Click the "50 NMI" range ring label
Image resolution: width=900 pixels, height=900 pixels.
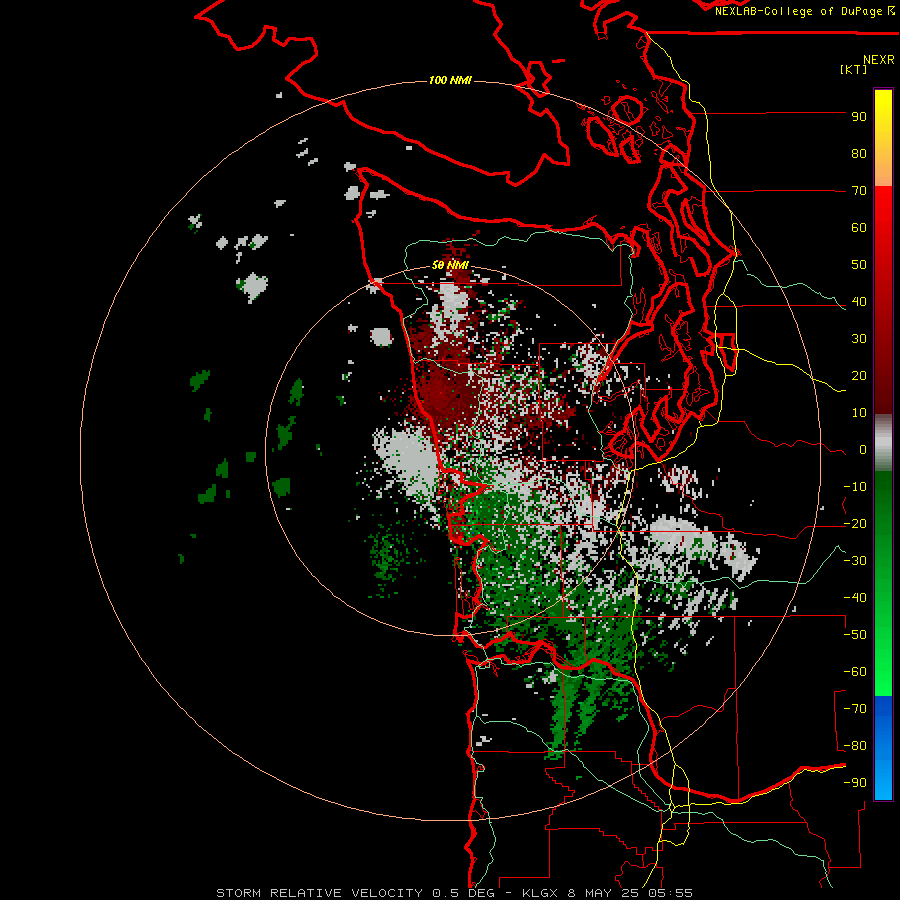tap(450, 266)
